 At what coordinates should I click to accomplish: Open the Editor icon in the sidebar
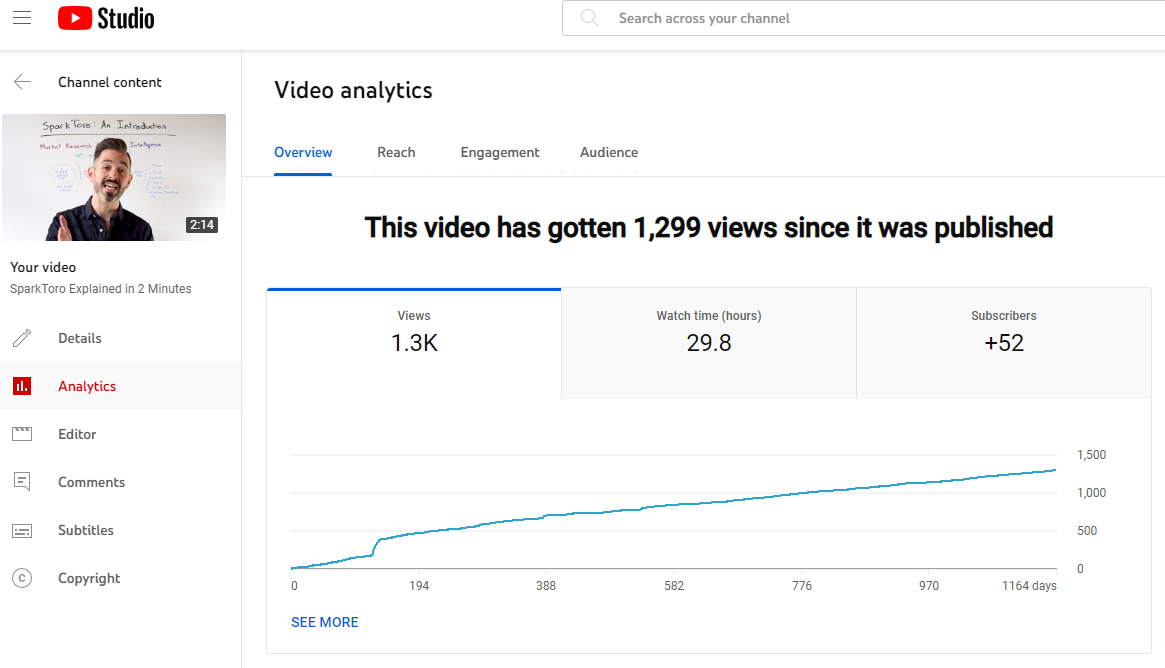tap(22, 434)
